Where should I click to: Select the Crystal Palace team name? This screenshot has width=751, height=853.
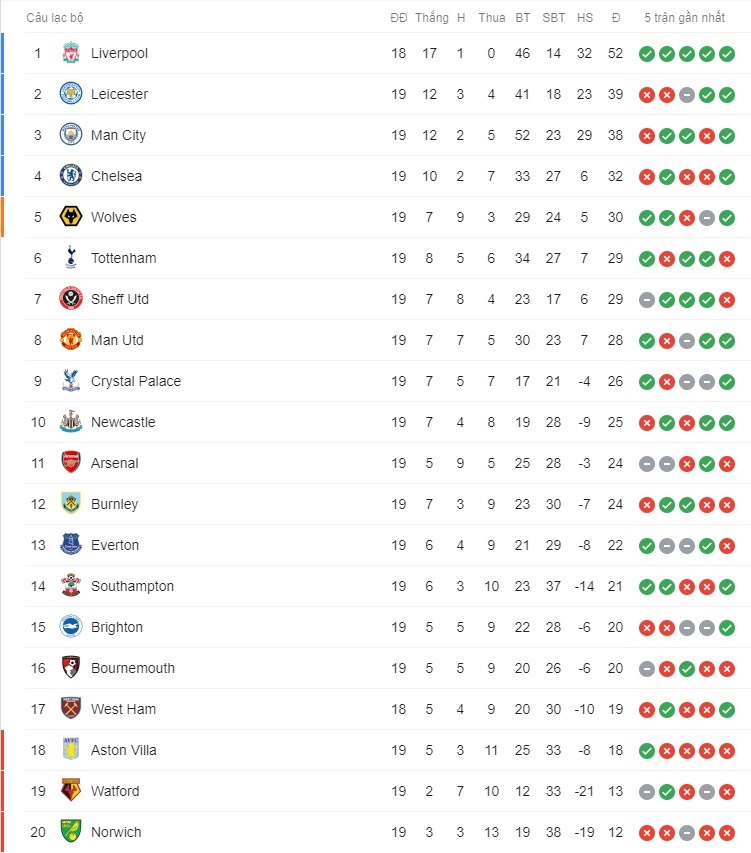[136, 381]
